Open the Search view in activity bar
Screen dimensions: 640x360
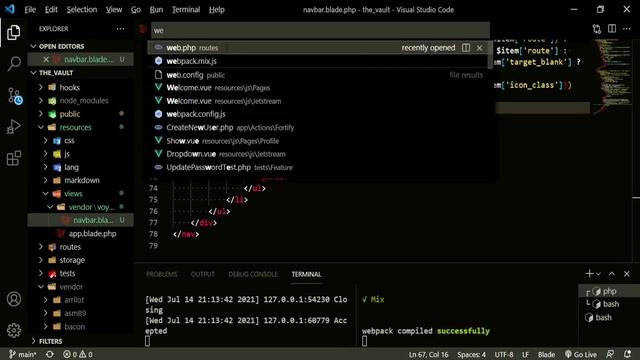tap(14, 64)
